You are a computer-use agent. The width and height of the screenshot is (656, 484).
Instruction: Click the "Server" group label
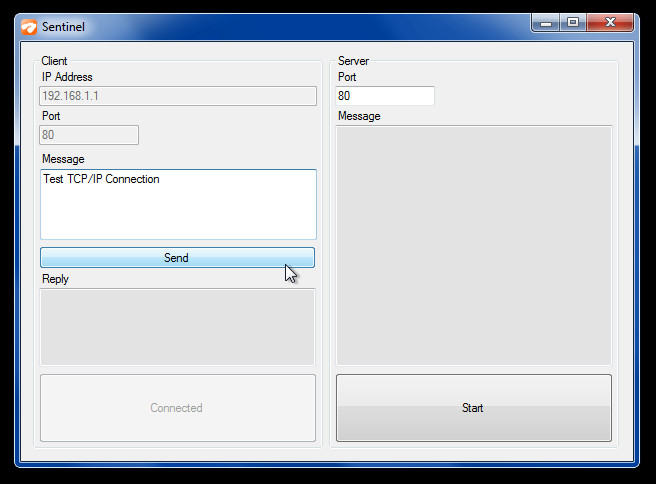(353, 61)
